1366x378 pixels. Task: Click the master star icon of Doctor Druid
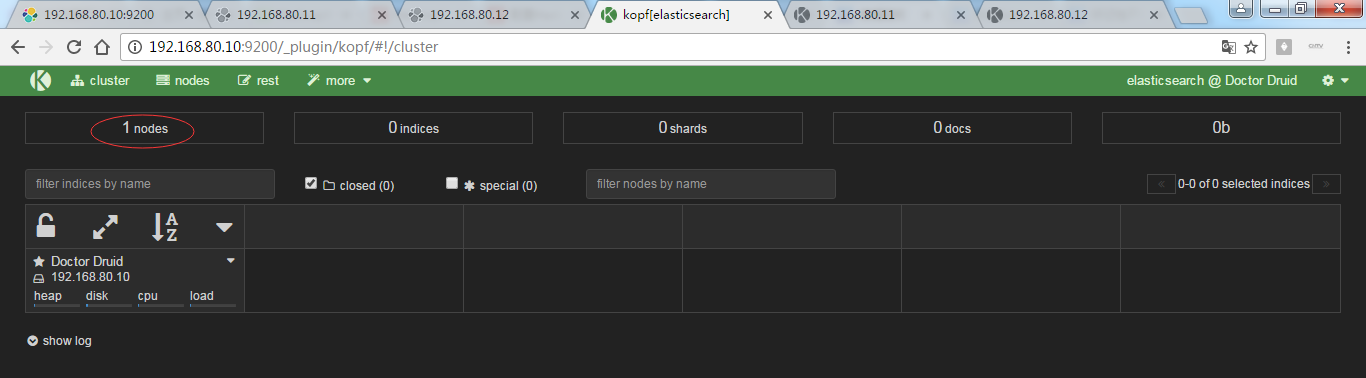coord(39,261)
